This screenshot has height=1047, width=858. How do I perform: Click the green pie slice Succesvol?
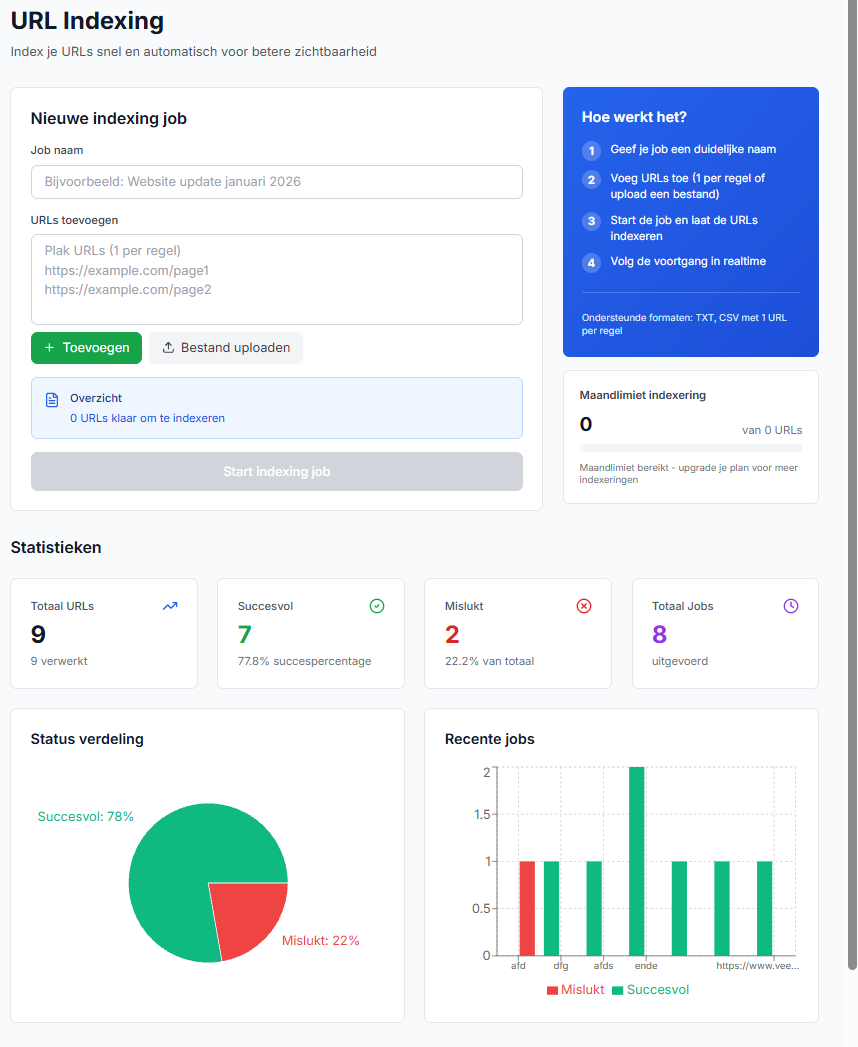point(180,868)
